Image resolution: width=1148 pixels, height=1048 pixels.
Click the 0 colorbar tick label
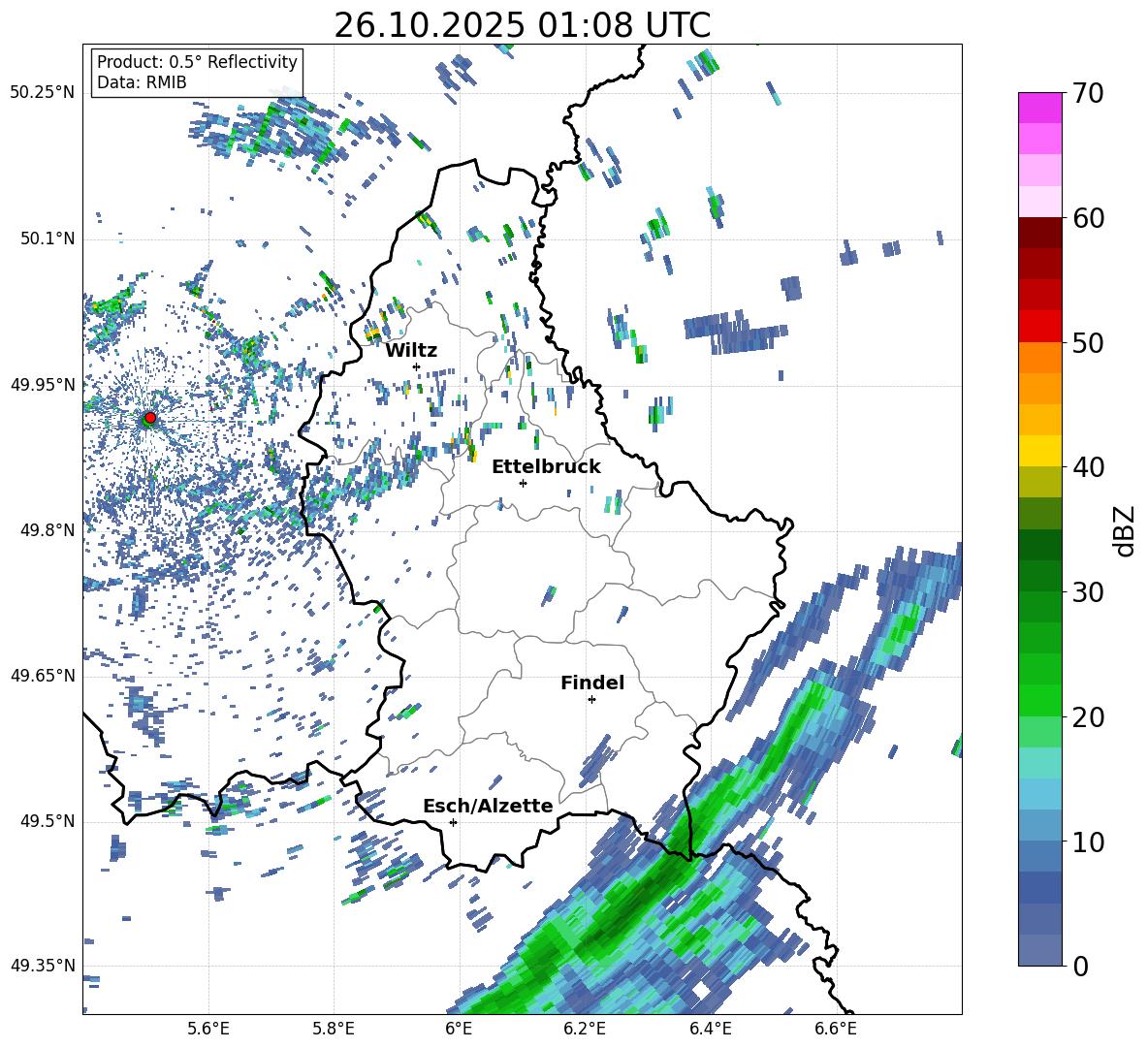pyautogui.click(x=1080, y=966)
